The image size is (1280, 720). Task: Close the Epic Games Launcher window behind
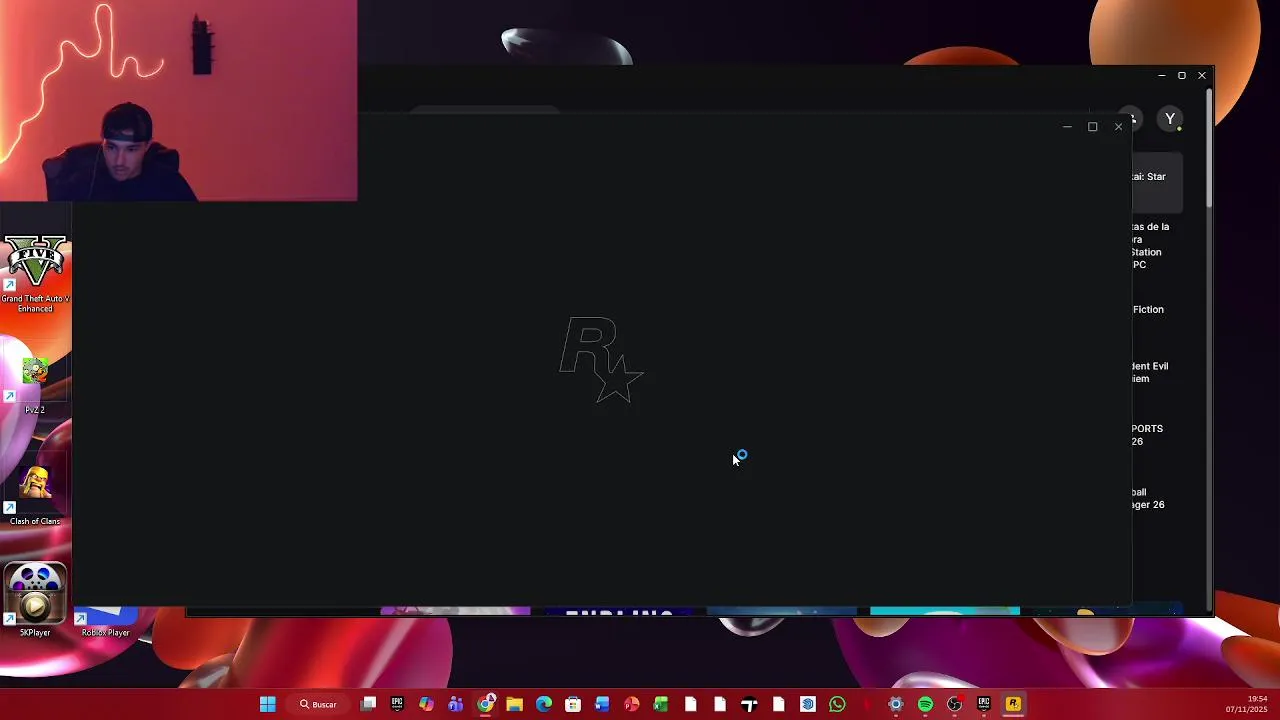(x=1202, y=75)
